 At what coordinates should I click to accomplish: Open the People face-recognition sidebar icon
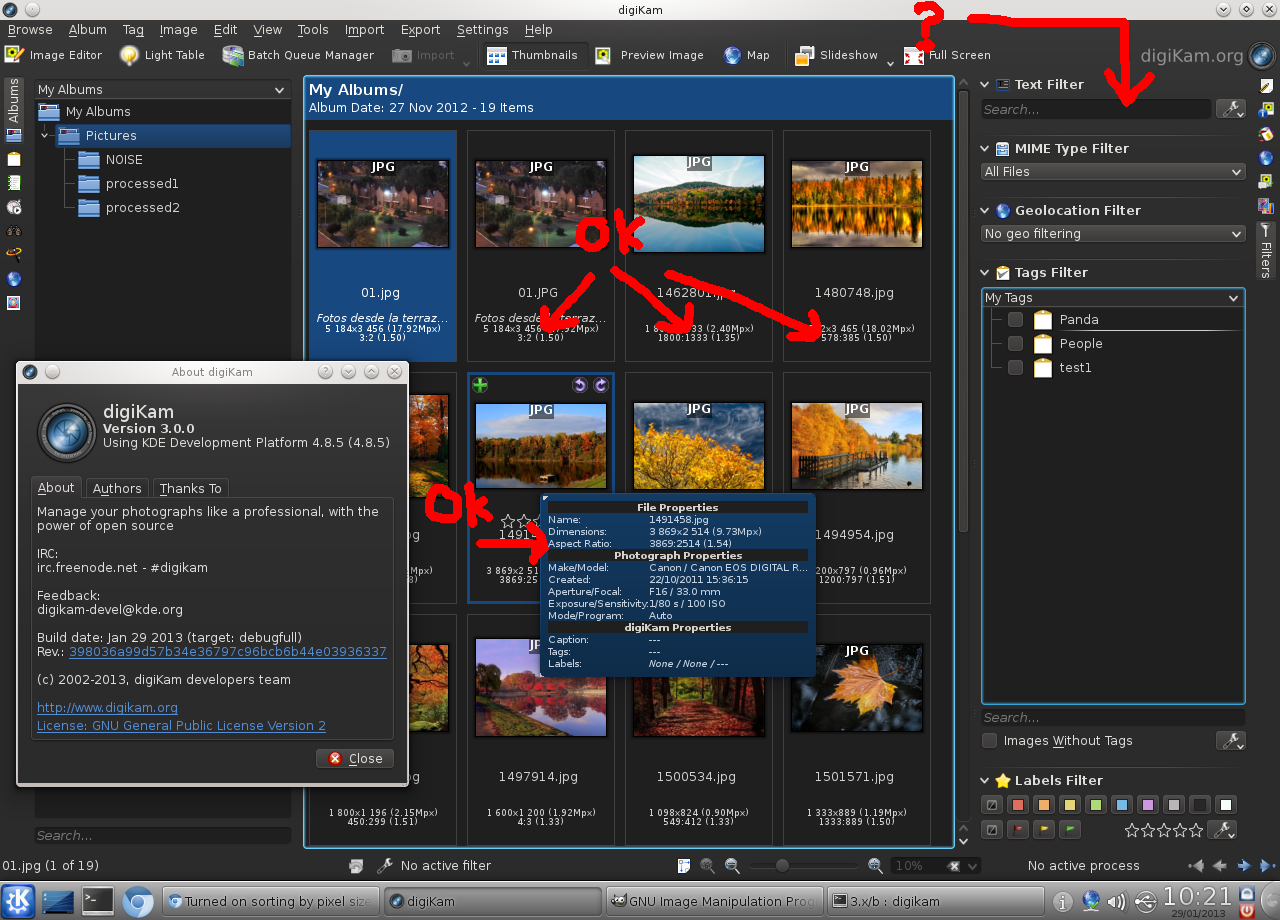[14, 302]
